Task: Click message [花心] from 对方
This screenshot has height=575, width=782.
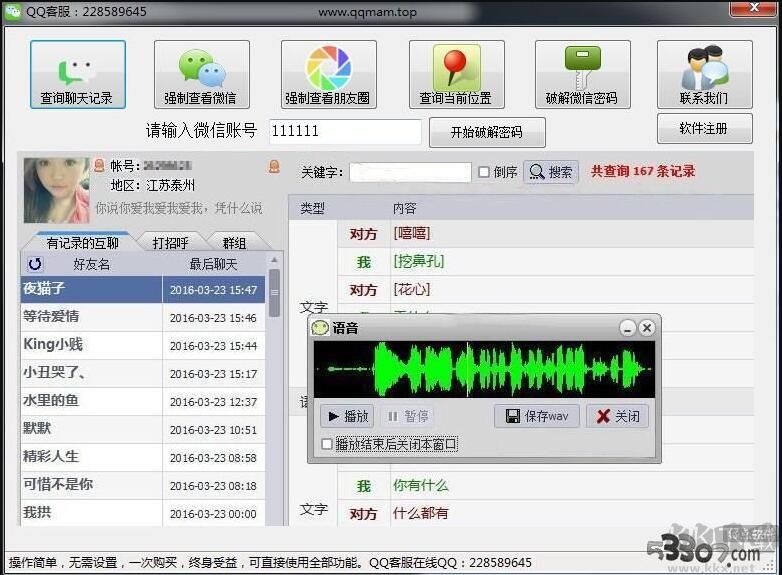Action: [412, 289]
